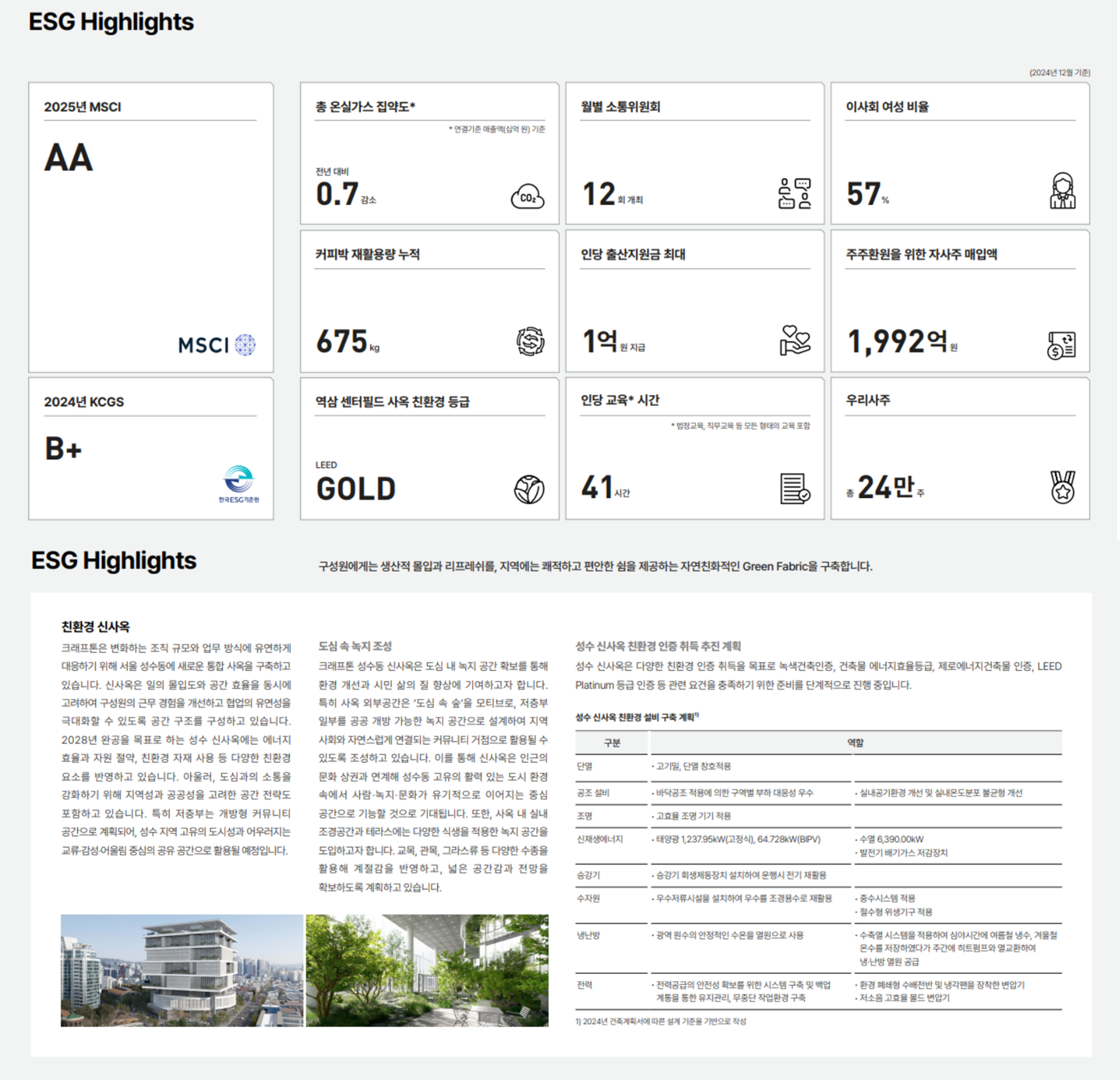Open the indoor green garden photo
Image resolution: width=1120 pixels, height=1080 pixels.
pos(427,970)
